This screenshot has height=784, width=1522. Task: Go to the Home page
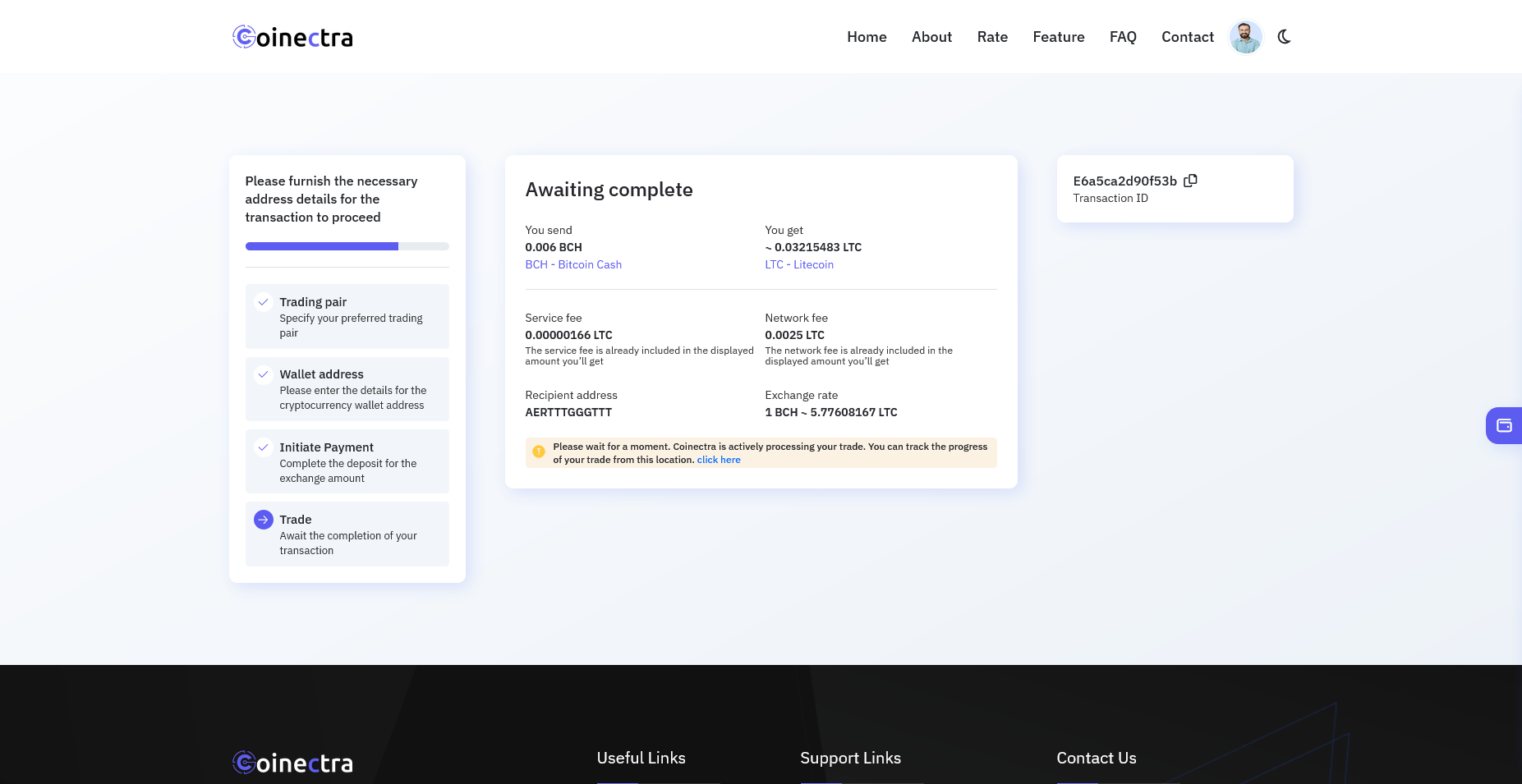[867, 37]
